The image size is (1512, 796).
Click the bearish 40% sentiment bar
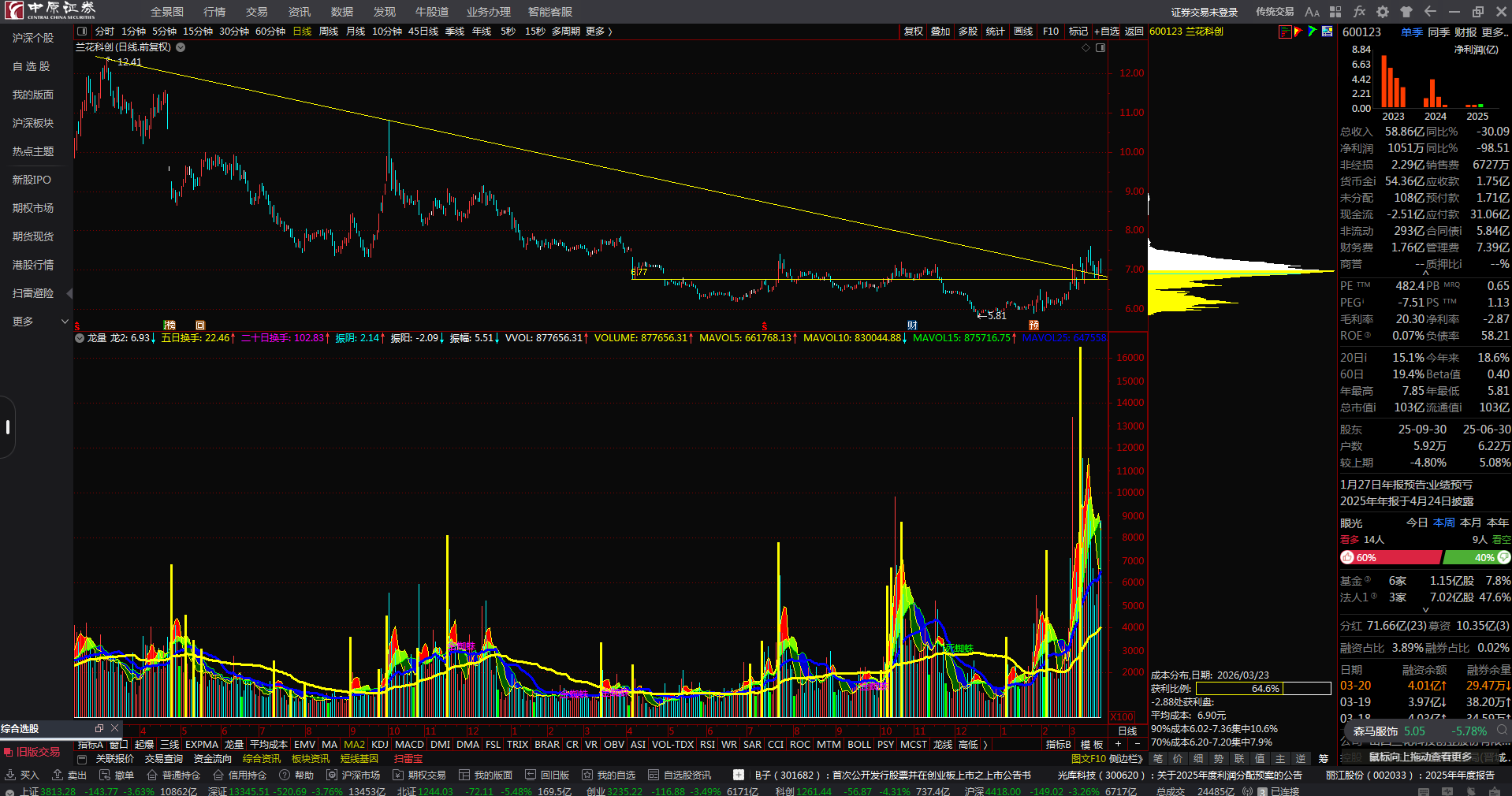pos(1477,557)
